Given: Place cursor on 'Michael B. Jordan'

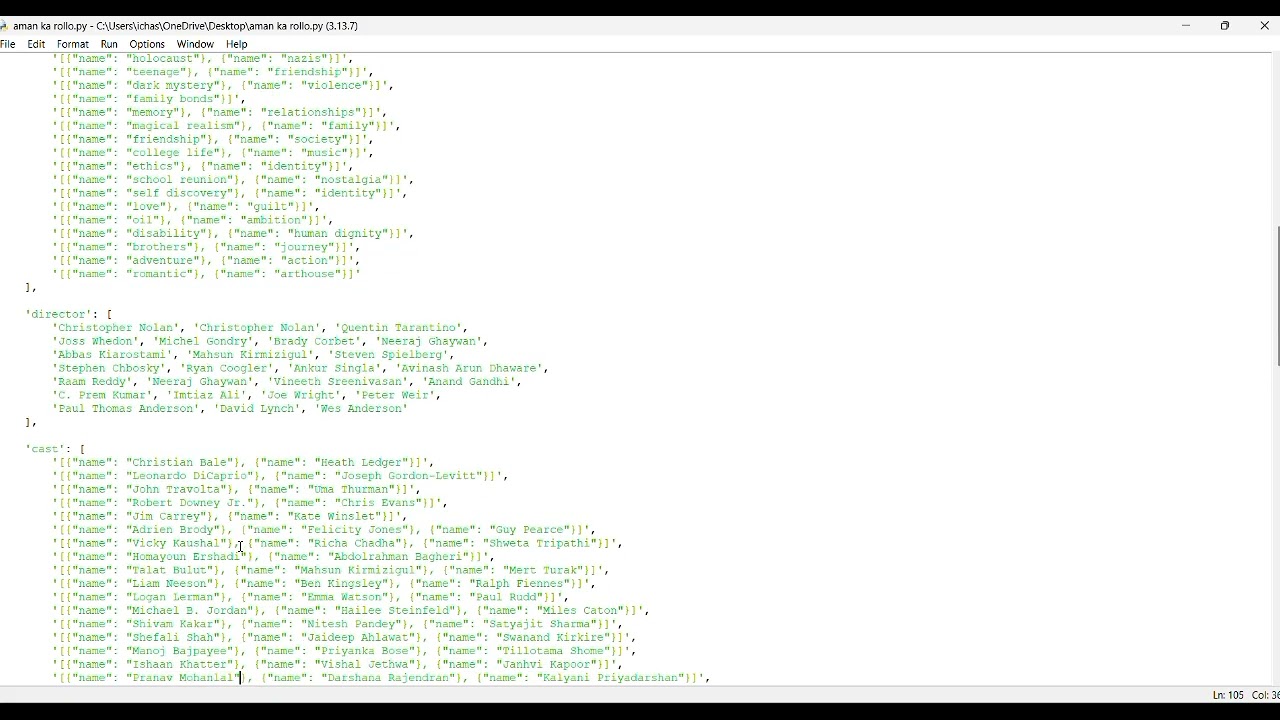Looking at the screenshot, I should click(187, 611).
